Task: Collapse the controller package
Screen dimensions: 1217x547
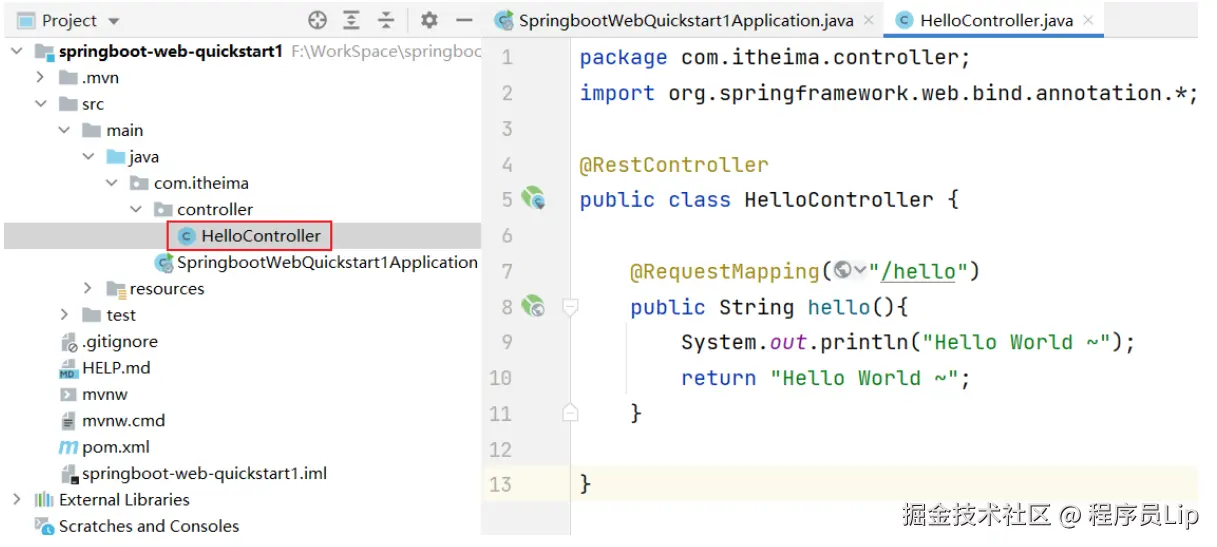Action: pos(136,209)
